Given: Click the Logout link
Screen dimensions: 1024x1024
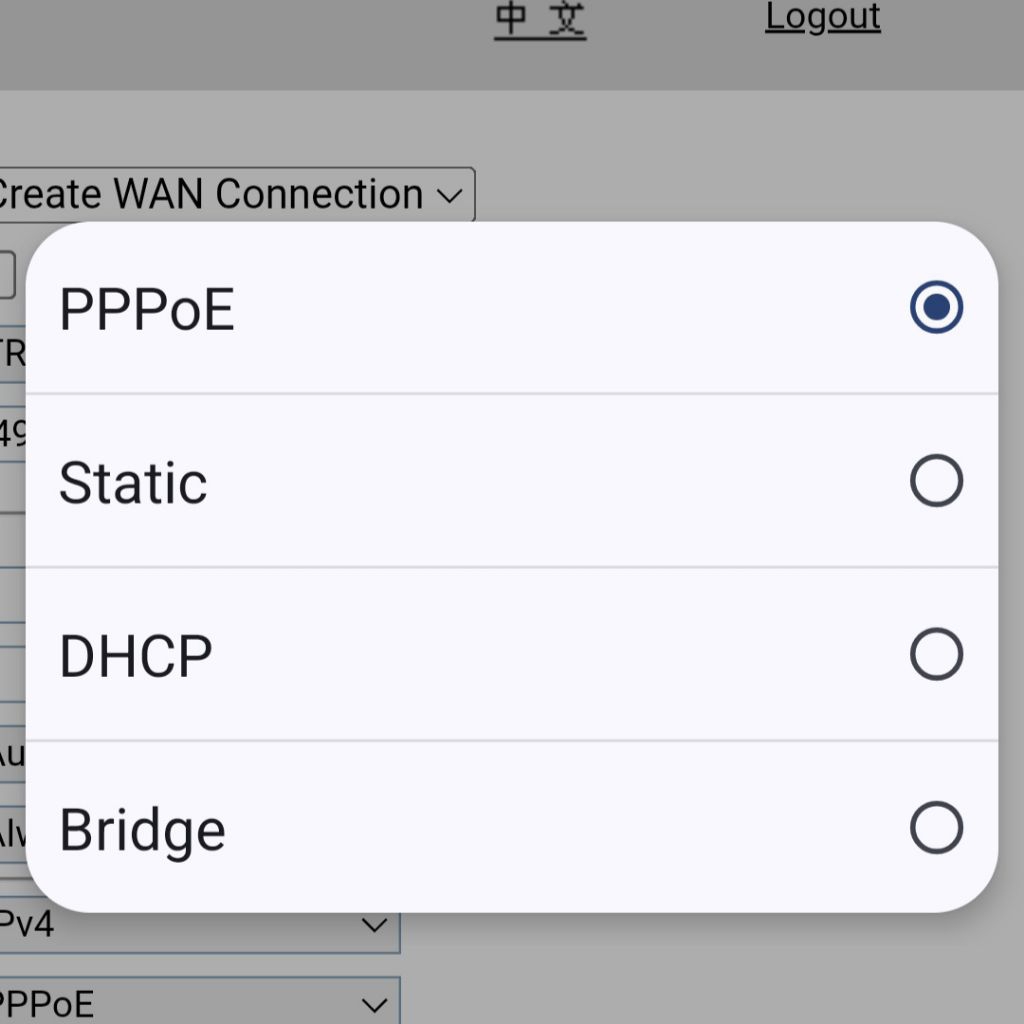Looking at the screenshot, I should click(x=822, y=17).
